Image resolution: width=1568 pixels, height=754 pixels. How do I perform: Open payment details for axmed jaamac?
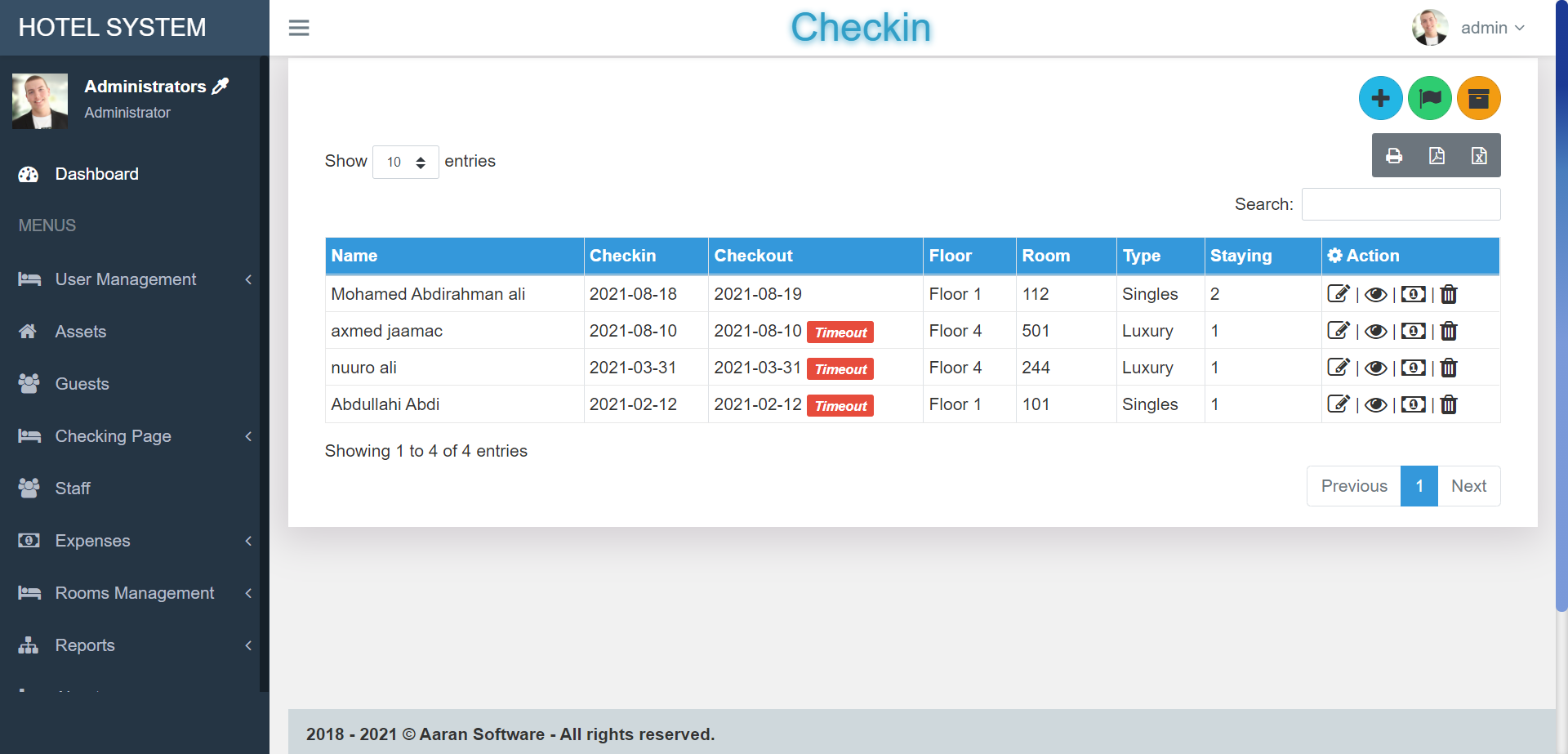coord(1413,331)
